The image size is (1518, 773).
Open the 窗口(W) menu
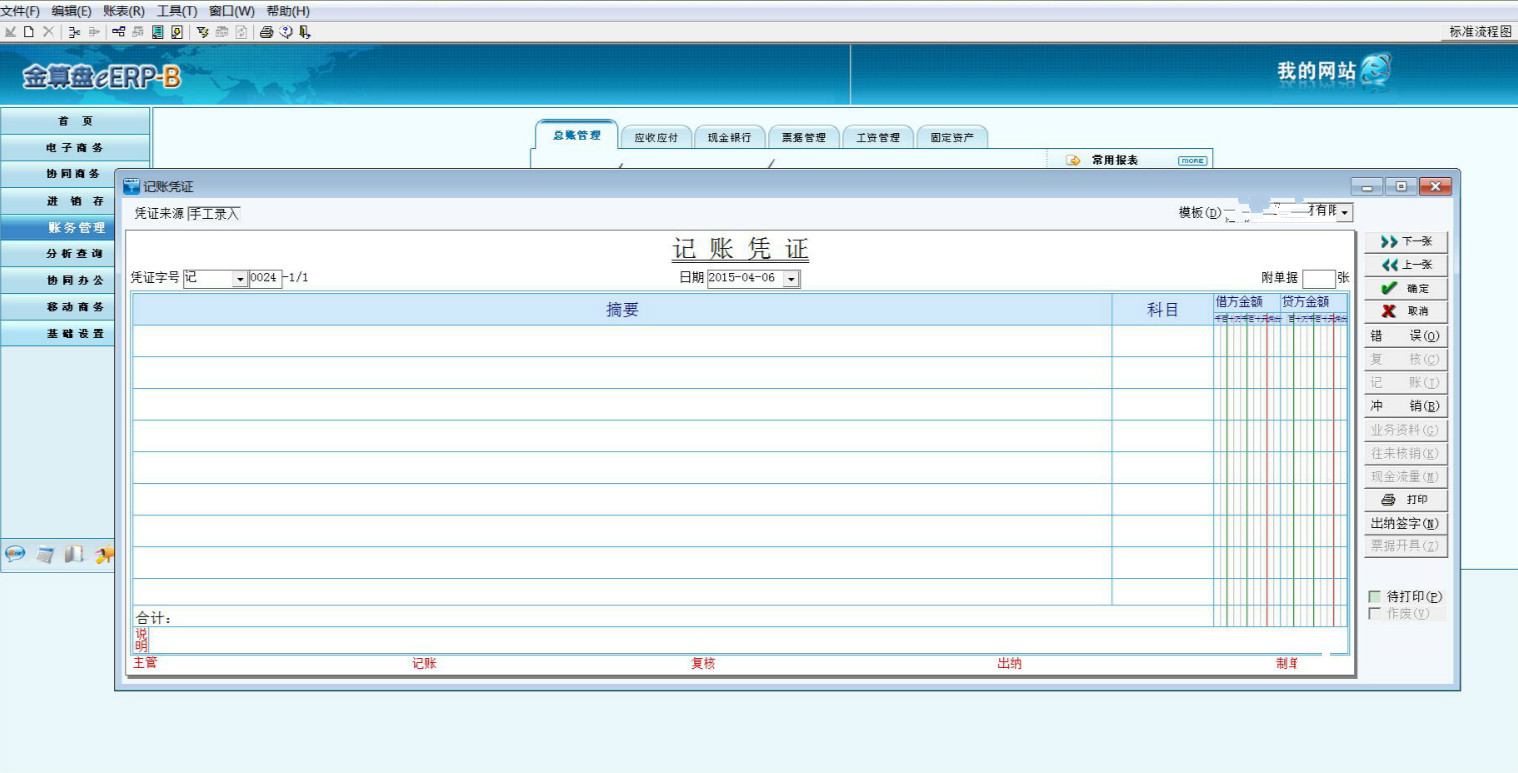[x=232, y=11]
